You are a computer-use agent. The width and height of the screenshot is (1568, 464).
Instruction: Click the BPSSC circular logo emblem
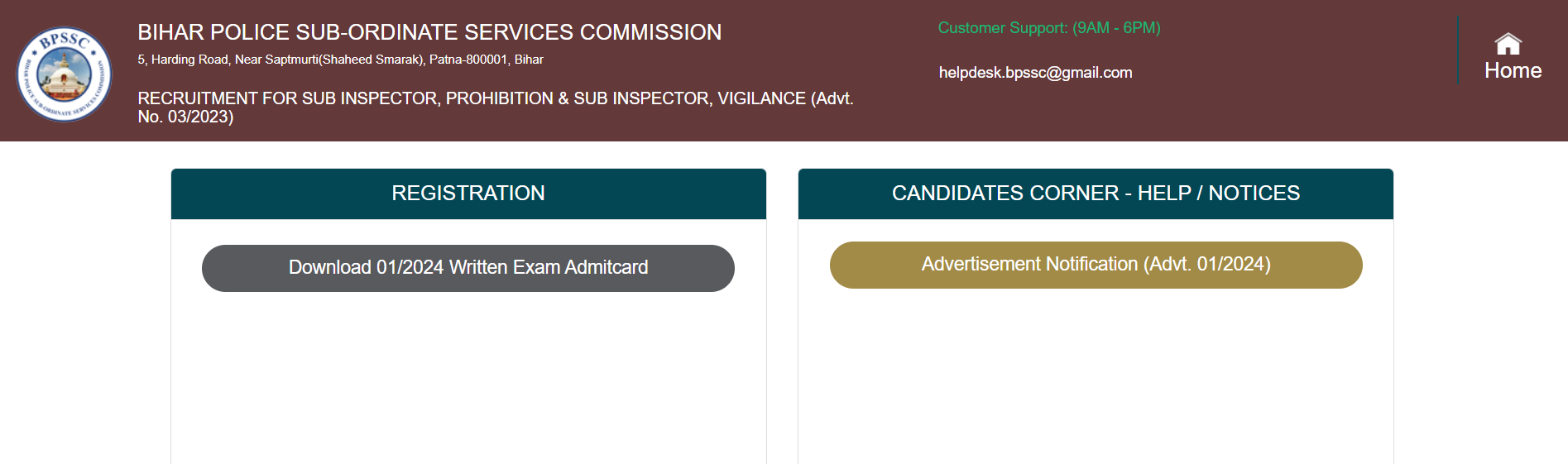pos(65,74)
